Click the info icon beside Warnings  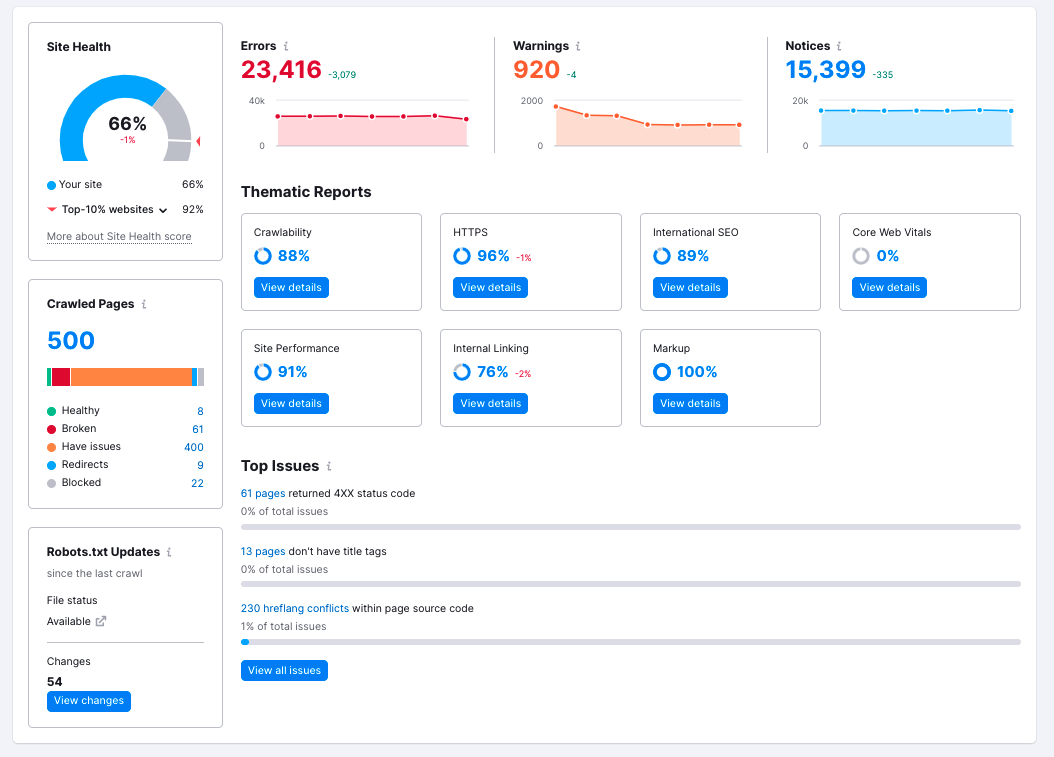point(578,46)
